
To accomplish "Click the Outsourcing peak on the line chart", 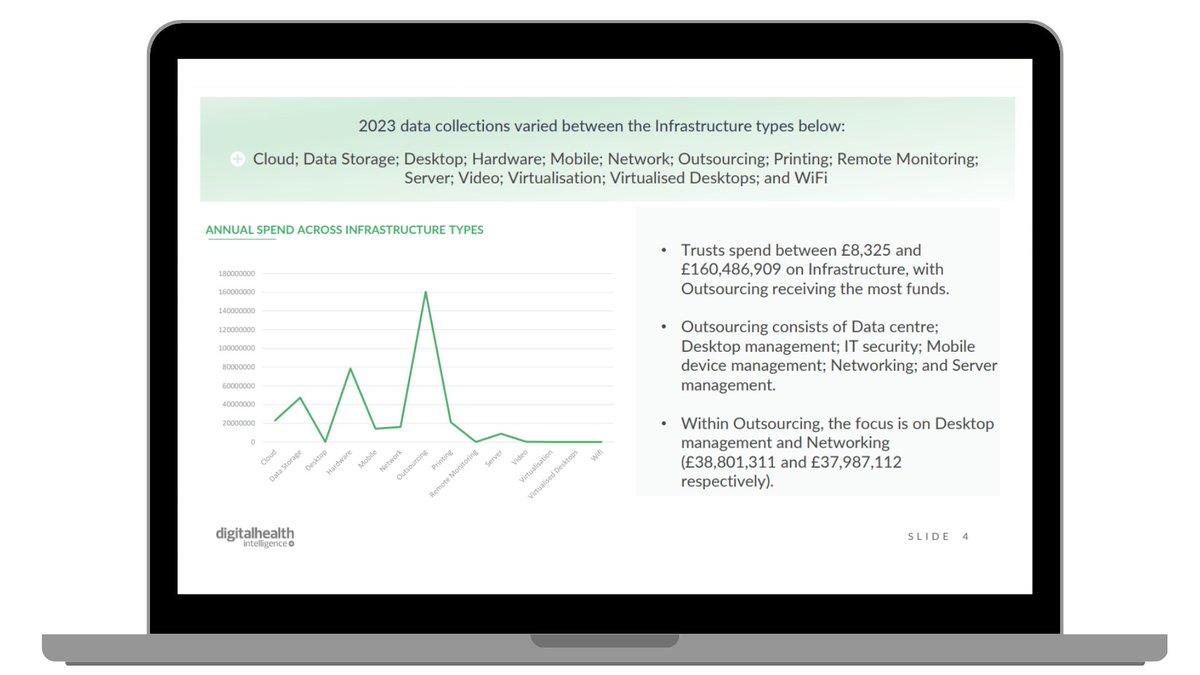I will tap(426, 292).
